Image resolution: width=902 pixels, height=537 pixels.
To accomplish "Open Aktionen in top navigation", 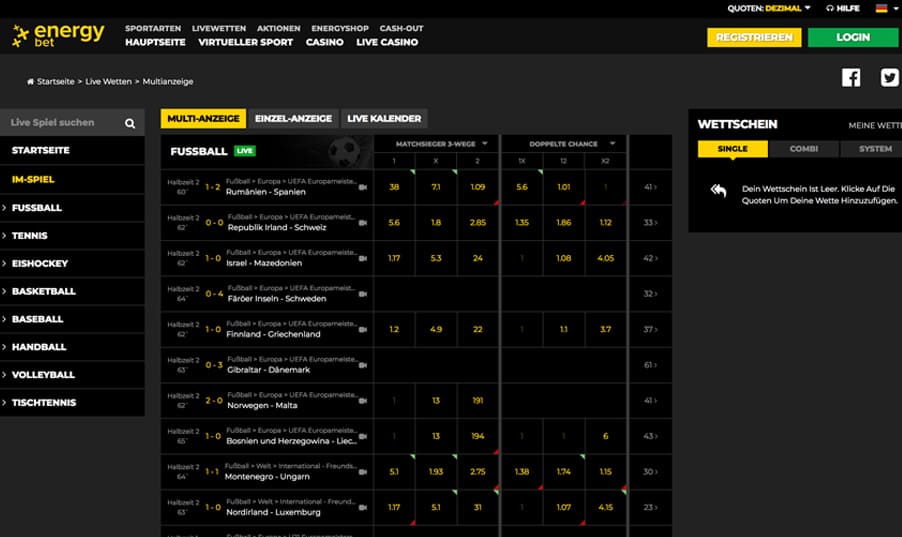I will (x=278, y=28).
